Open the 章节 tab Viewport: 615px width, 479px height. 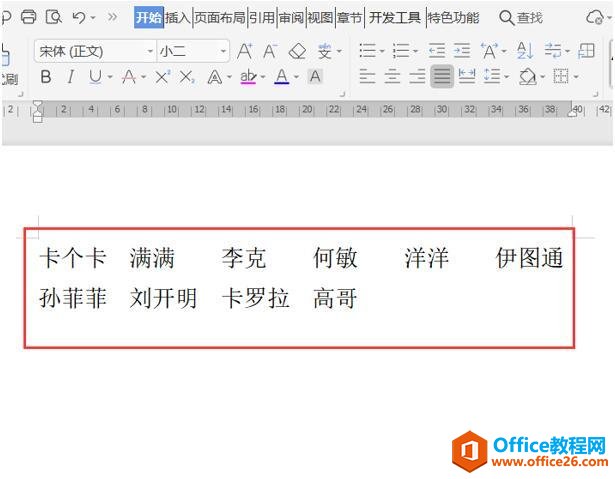coord(349,18)
